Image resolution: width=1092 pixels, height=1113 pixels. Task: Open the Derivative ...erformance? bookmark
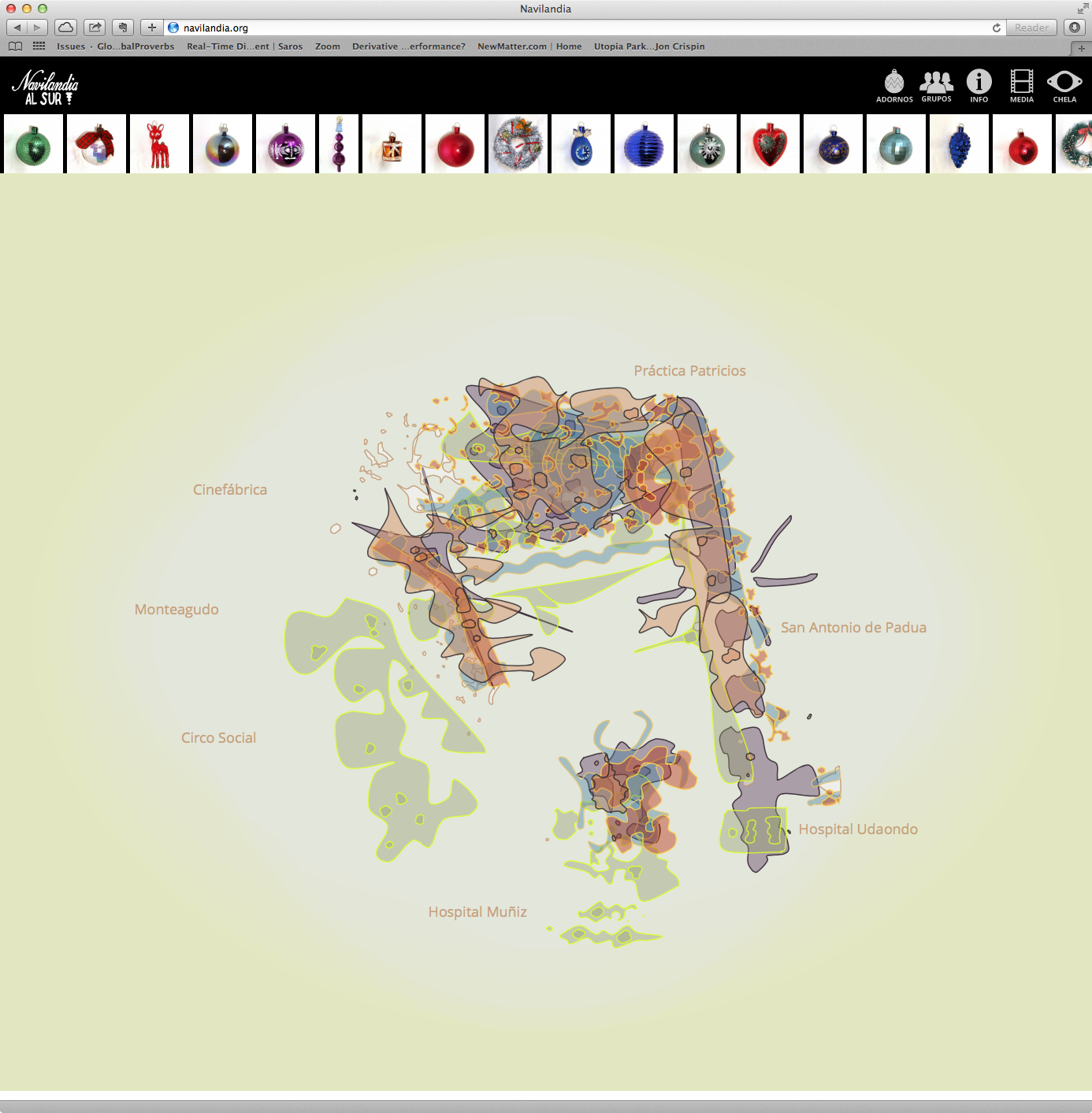409,46
